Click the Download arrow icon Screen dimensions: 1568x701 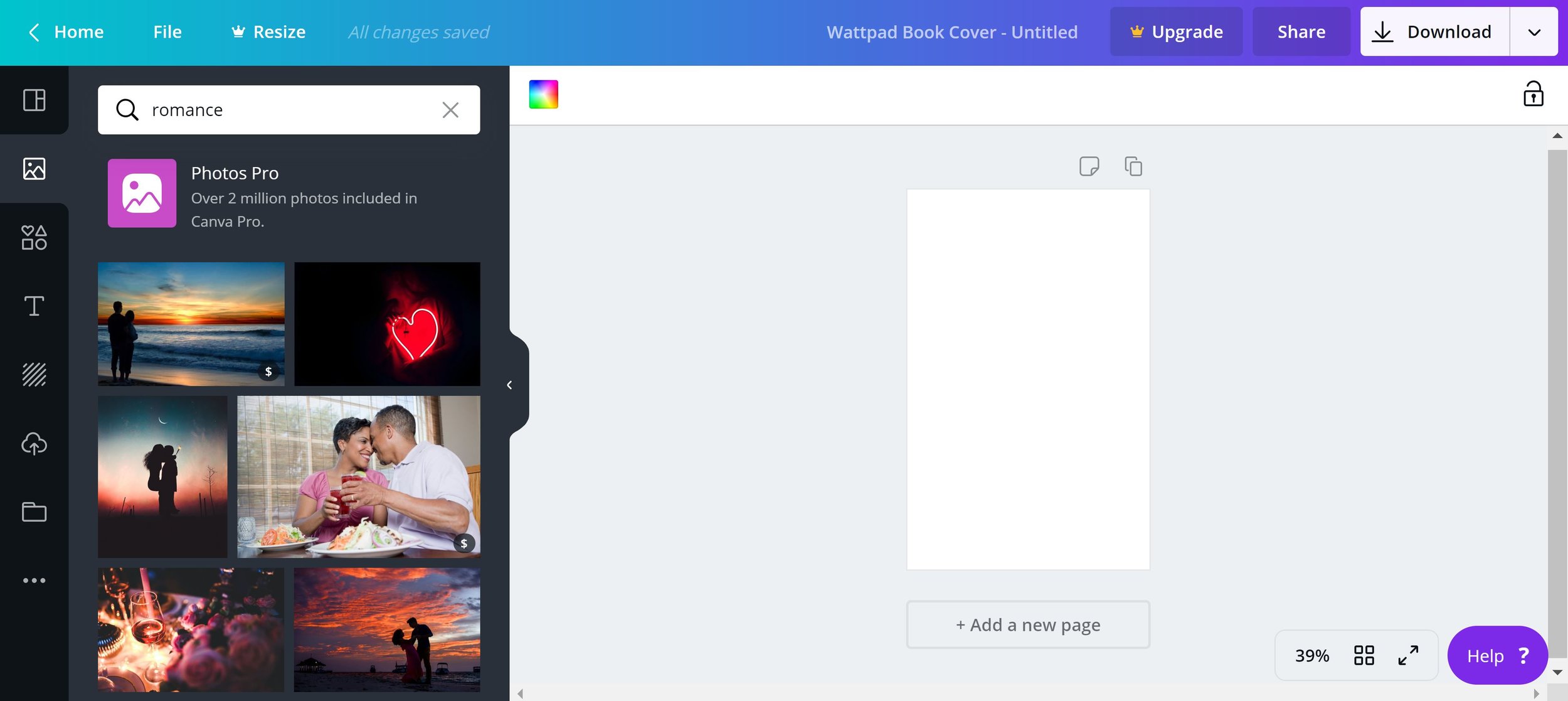tap(1382, 32)
